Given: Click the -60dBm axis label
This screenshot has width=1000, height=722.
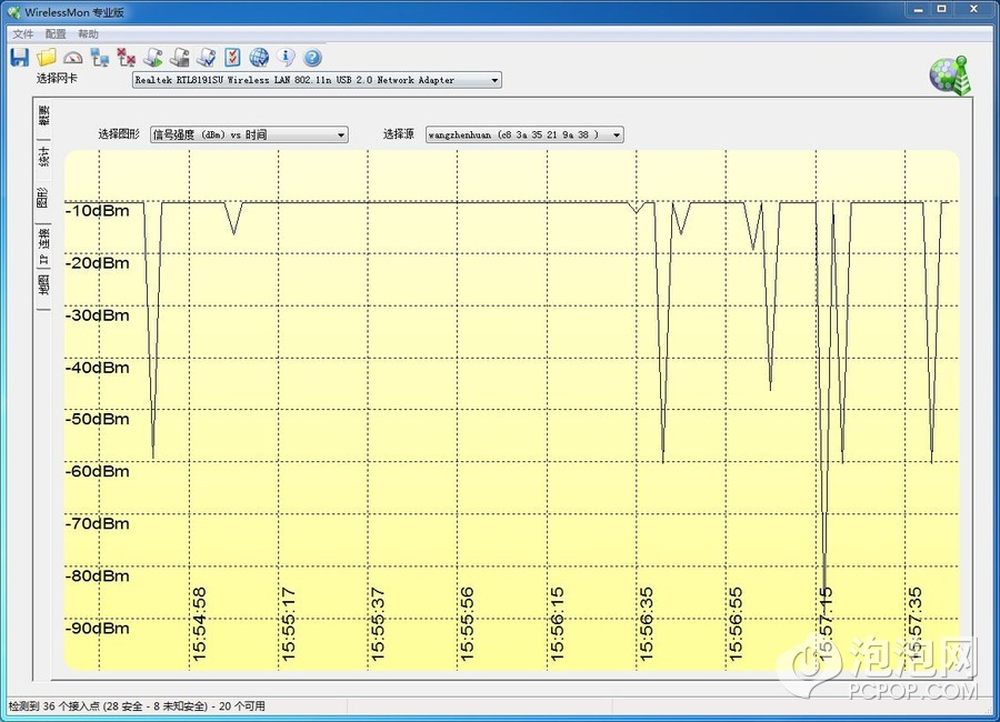Looking at the screenshot, I should pos(98,471).
